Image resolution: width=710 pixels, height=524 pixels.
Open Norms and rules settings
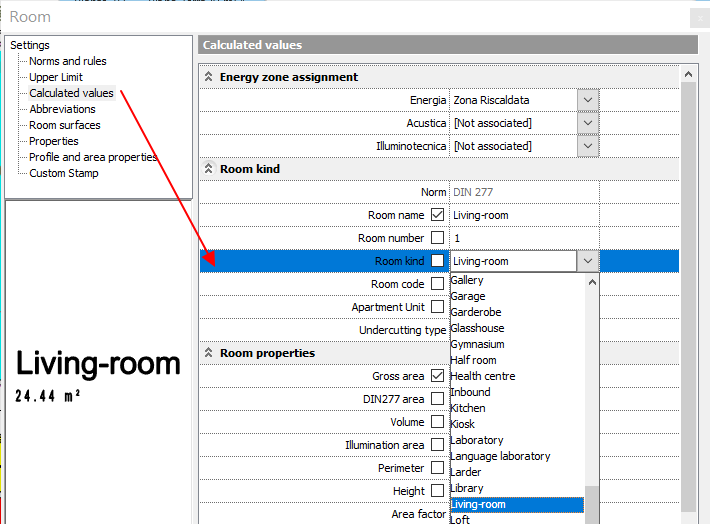(68, 61)
